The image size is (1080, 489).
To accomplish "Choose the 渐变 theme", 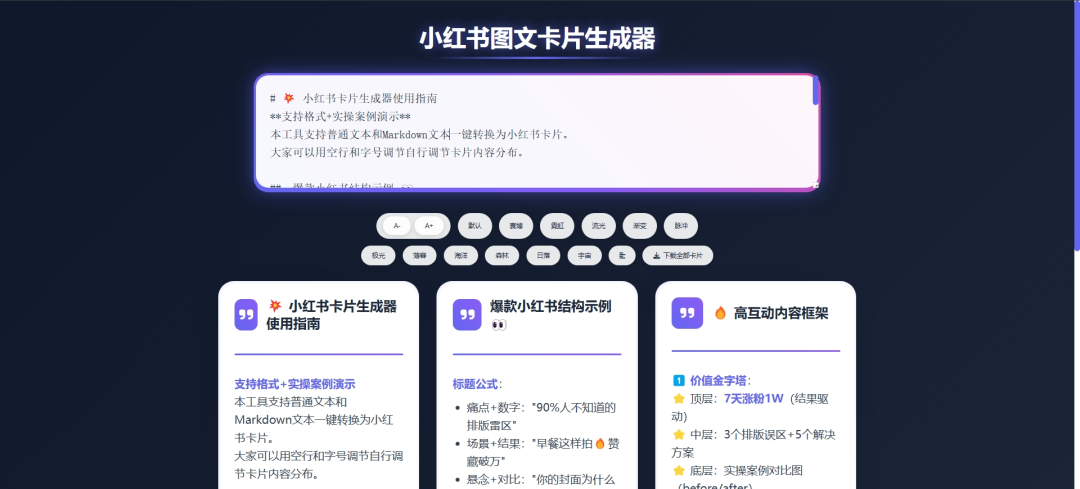I will pos(640,226).
